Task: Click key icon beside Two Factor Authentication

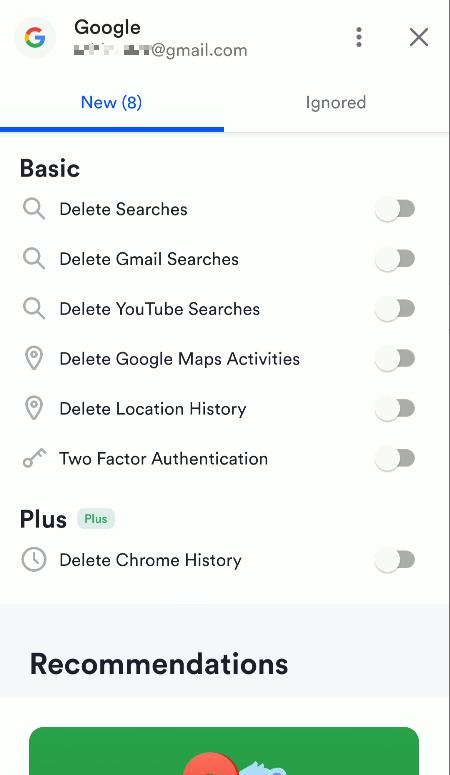Action: pyautogui.click(x=34, y=458)
